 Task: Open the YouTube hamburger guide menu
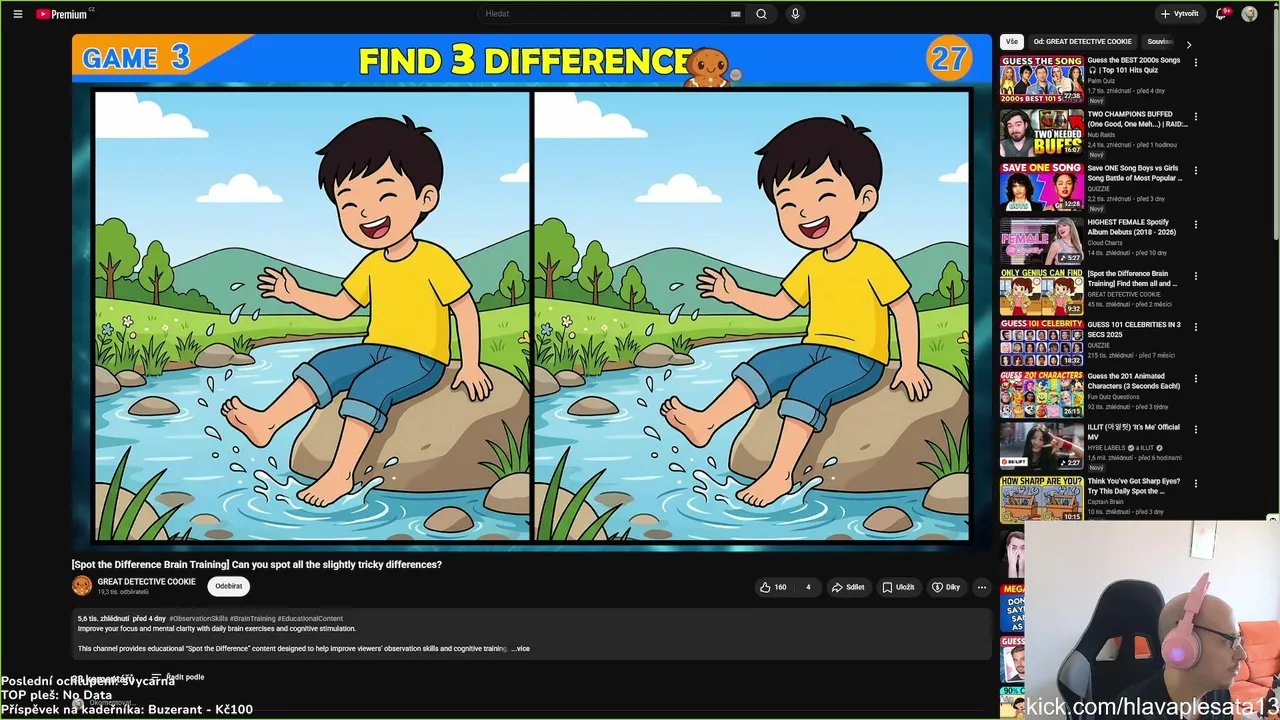18,14
